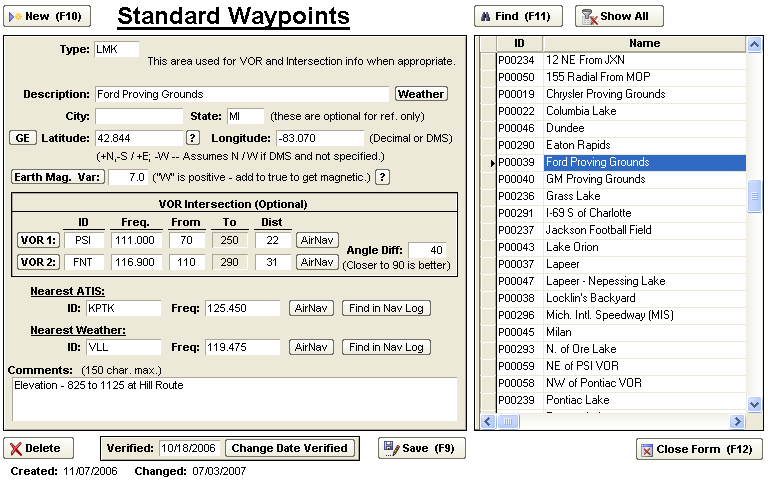Click the Name column header

tap(645, 44)
